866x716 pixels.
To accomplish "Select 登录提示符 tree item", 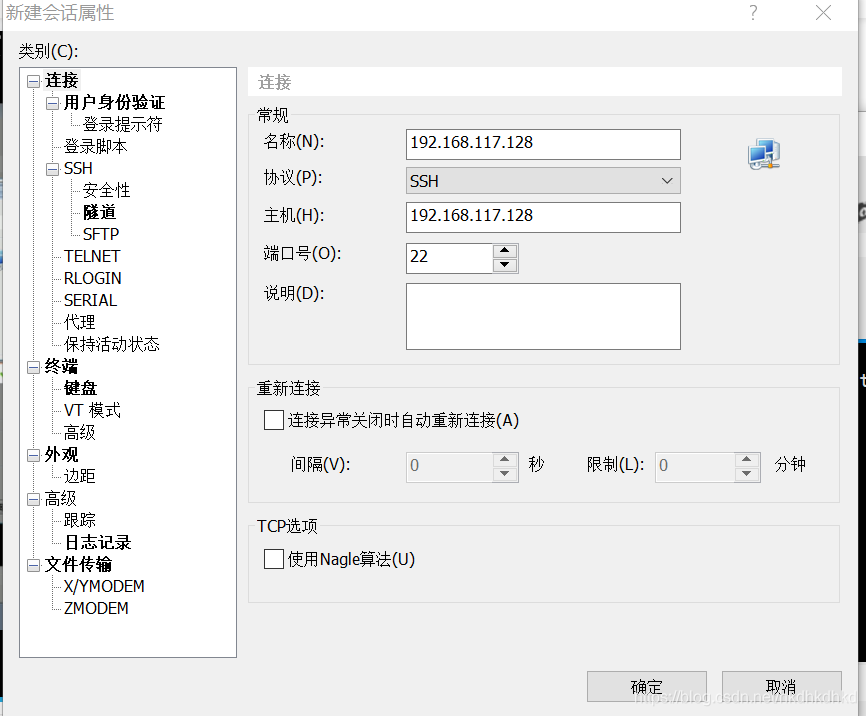I will pos(123,125).
